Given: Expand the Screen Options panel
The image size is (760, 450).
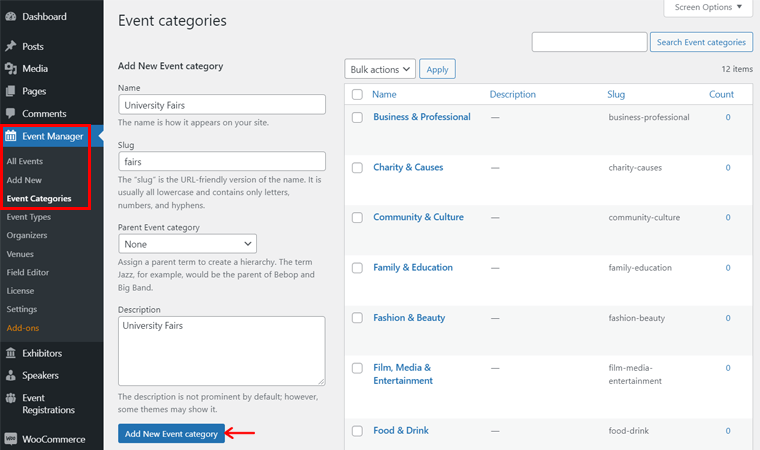Looking at the screenshot, I should [709, 8].
